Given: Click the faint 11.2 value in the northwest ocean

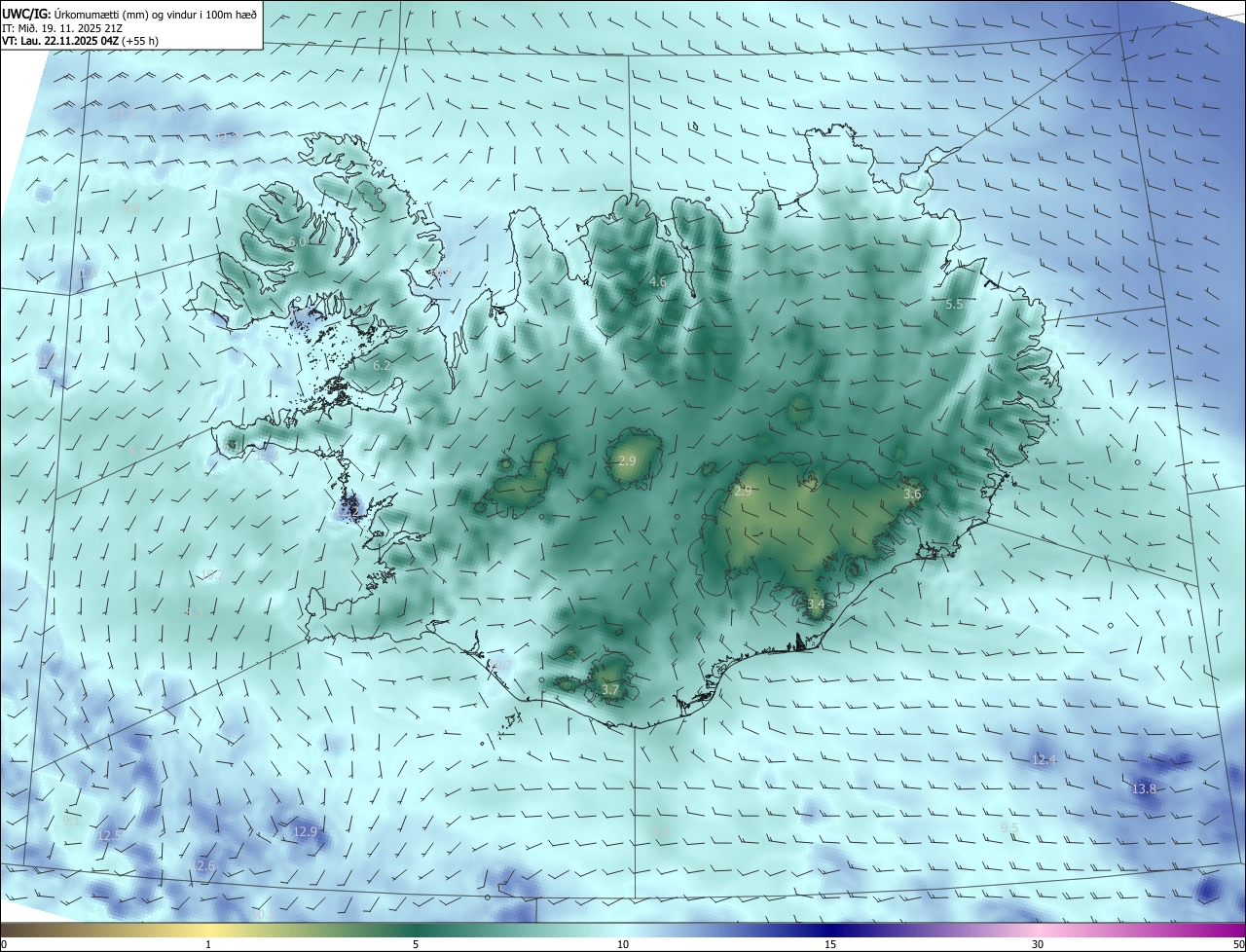Looking at the screenshot, I should click(x=122, y=114).
